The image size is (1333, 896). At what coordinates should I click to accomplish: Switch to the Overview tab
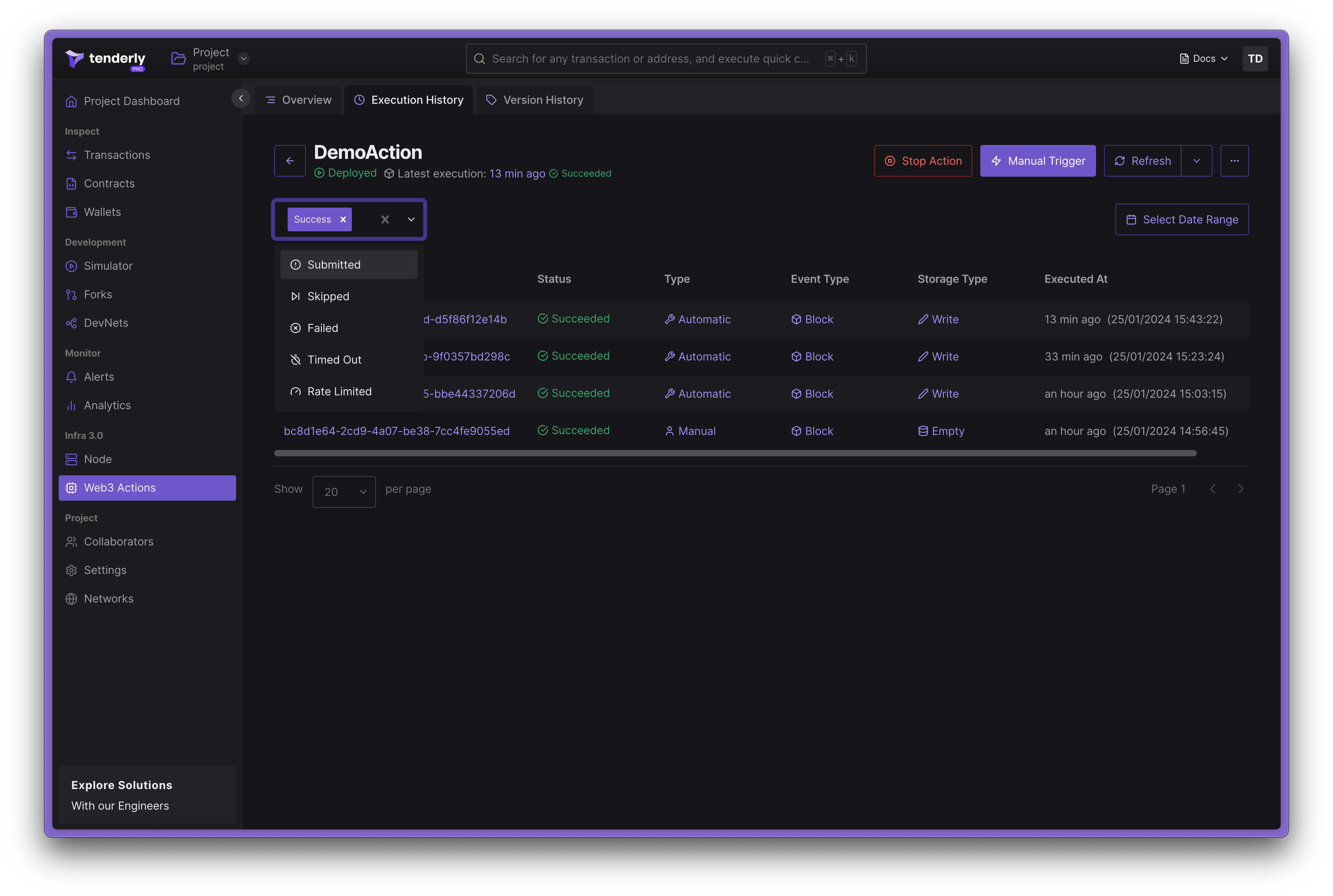(x=298, y=100)
